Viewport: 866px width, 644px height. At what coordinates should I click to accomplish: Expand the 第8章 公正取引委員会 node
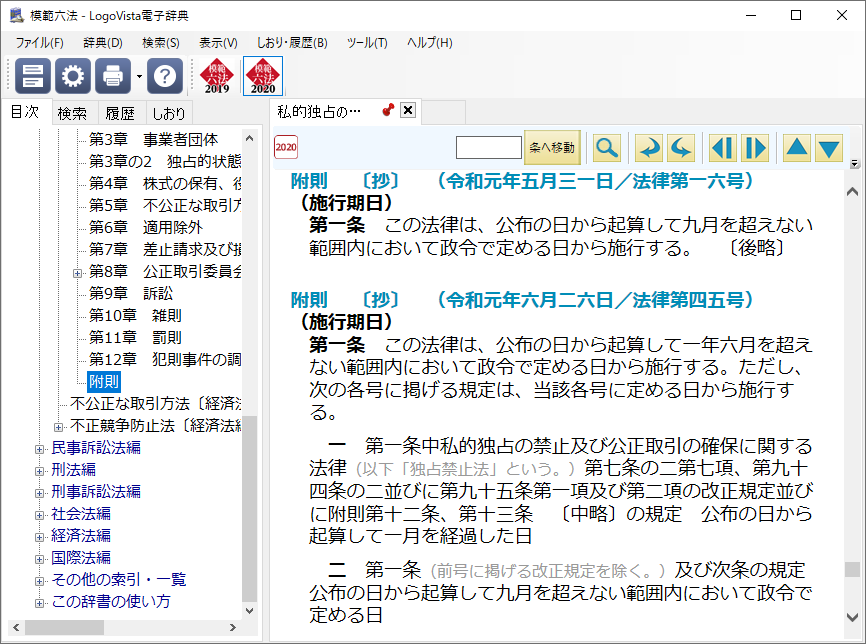coord(77,273)
